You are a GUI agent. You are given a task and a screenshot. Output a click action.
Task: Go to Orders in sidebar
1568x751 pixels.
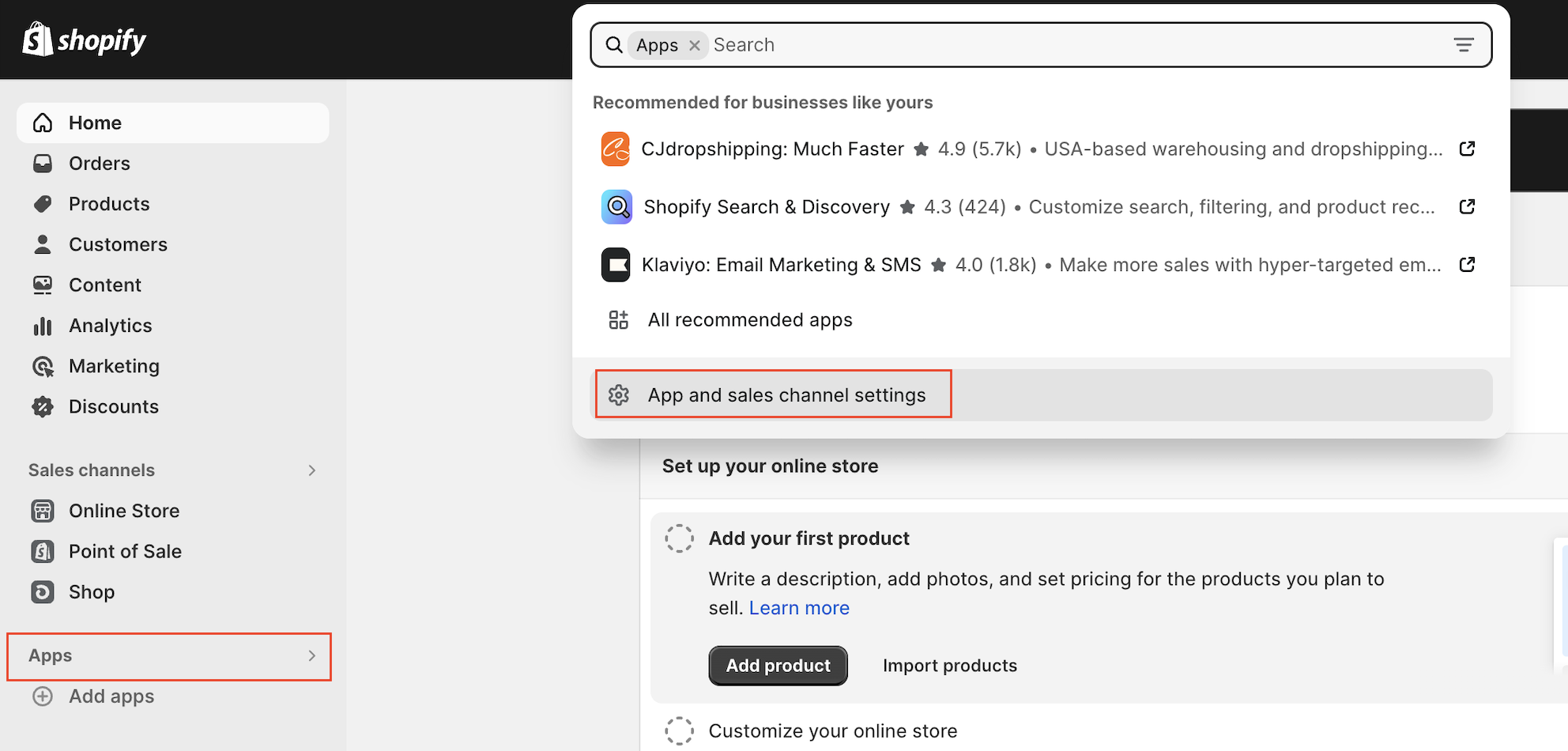click(x=99, y=164)
